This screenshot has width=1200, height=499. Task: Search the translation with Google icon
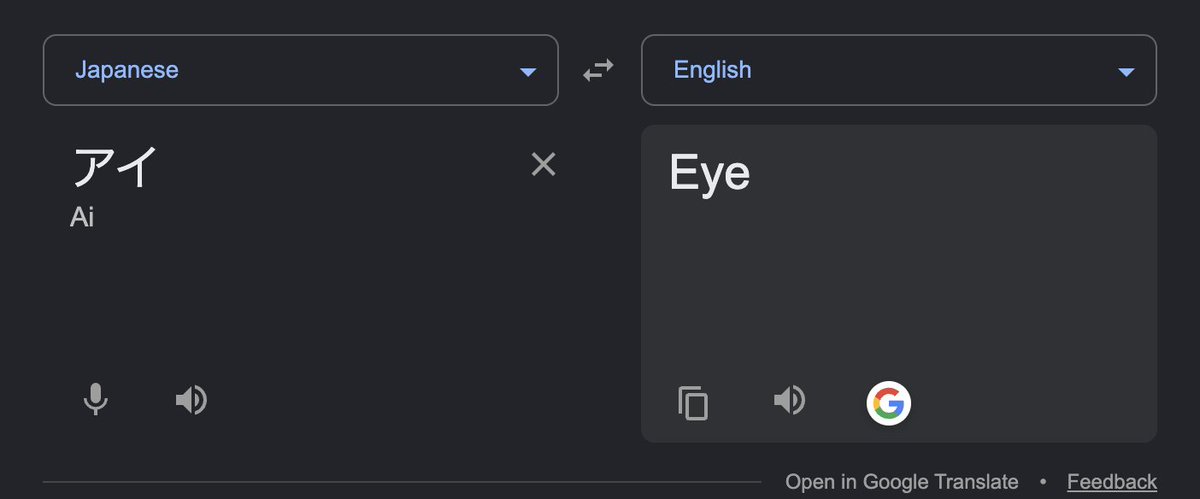(888, 404)
